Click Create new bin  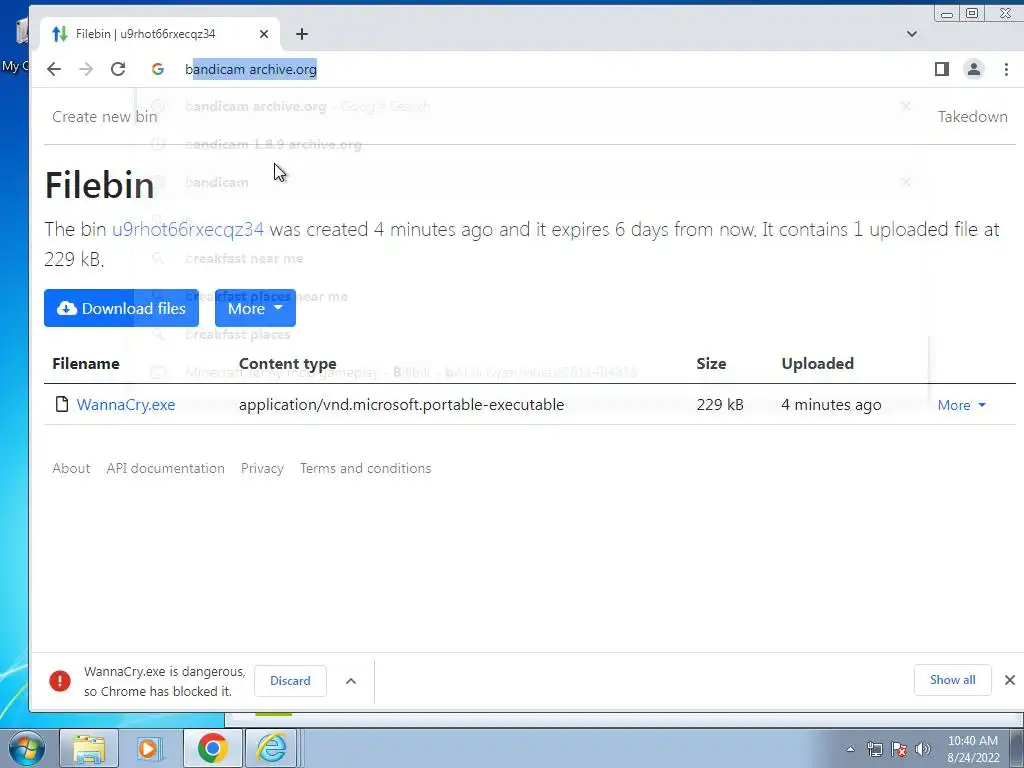(x=104, y=117)
